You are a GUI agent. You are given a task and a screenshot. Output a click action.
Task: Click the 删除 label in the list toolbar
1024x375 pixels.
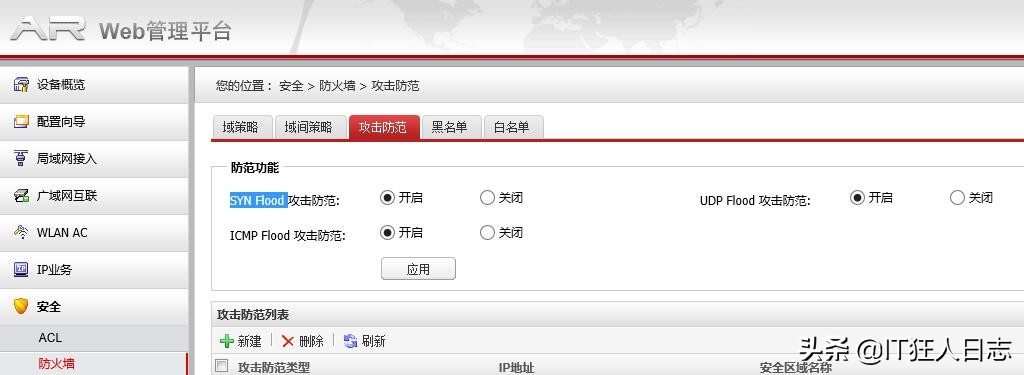(312, 341)
